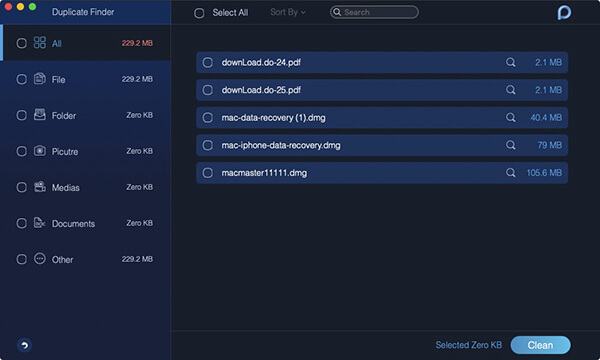
Task: Open the Sort By dropdown
Action: pyautogui.click(x=288, y=12)
